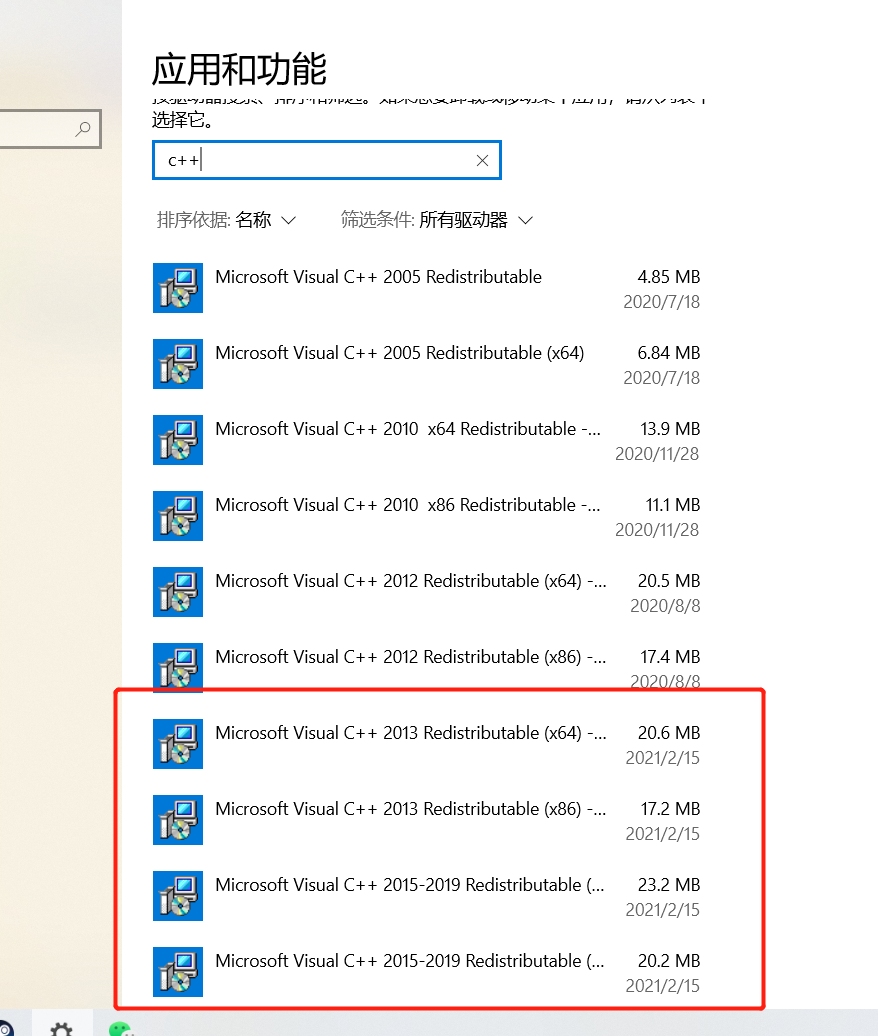Viewport: 878px width, 1036px height.
Task: Click the icon of Visual C++ 2013 Redistributable (x86)
Action: (x=178, y=820)
